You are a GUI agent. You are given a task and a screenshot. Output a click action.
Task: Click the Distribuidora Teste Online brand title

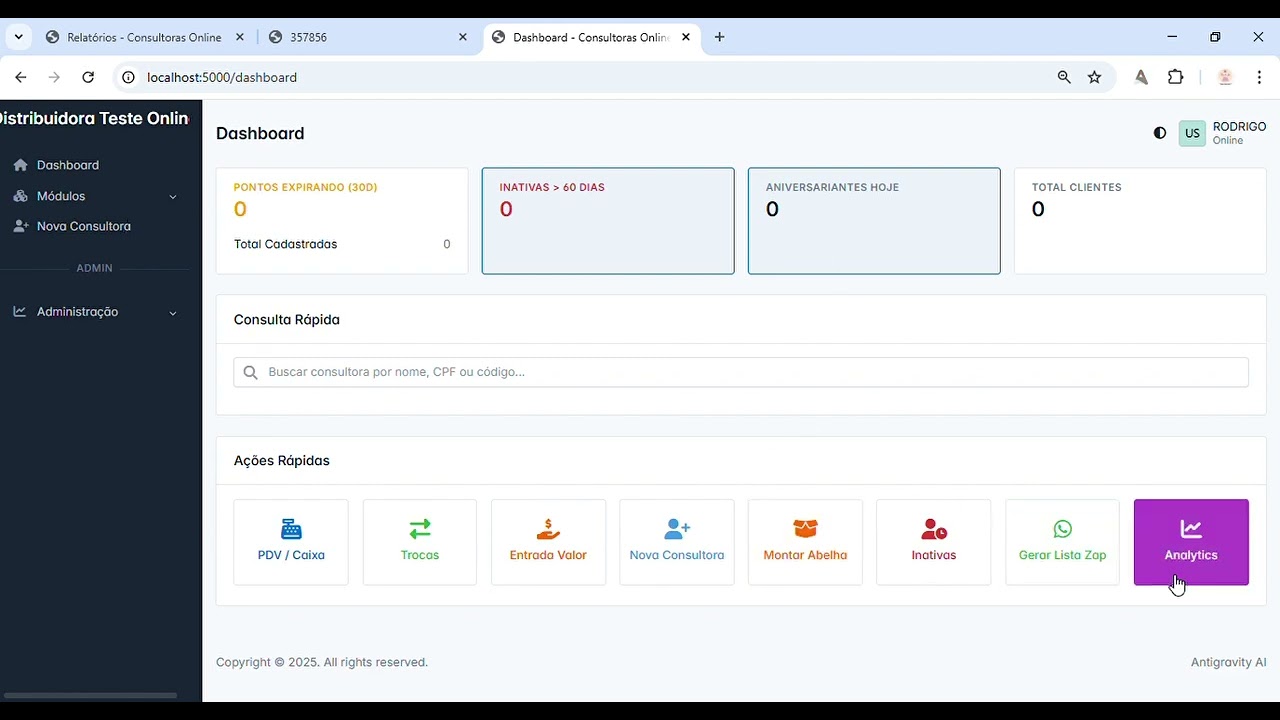tap(96, 118)
